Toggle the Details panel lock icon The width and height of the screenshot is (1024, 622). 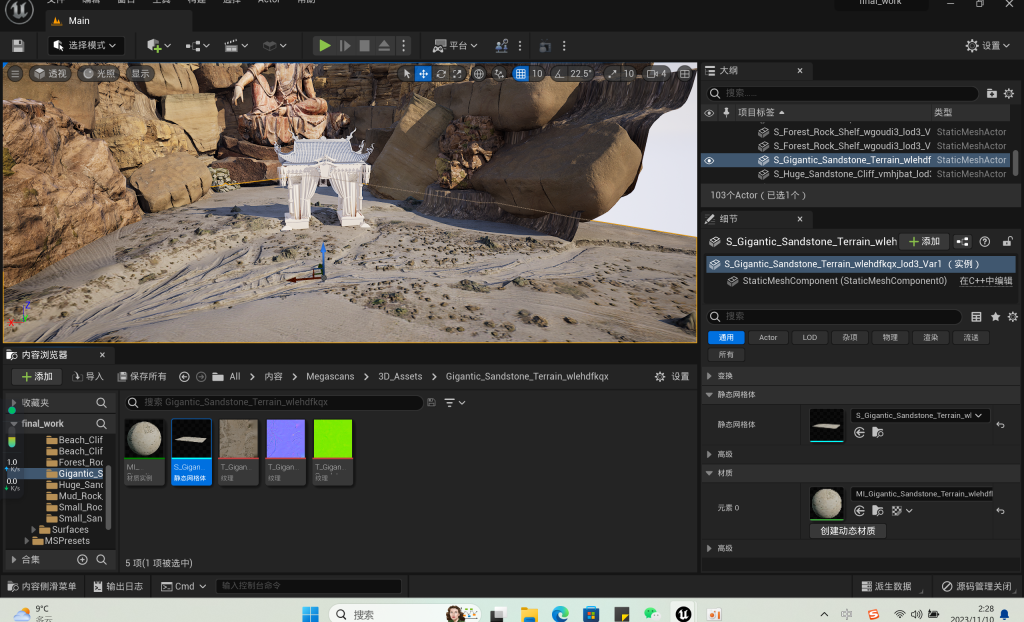(x=1008, y=242)
